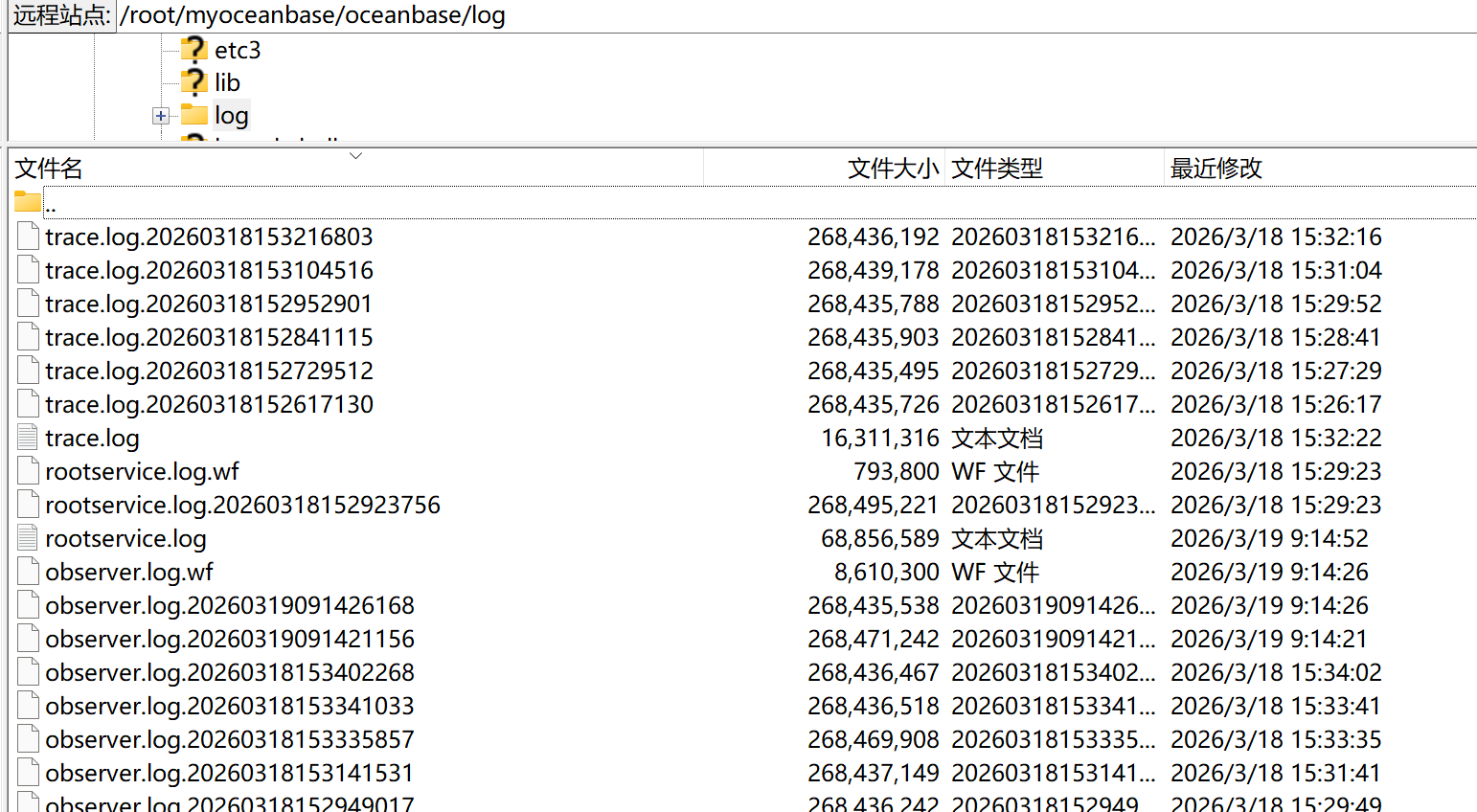Select the etc3 folder in remote tree
The width and height of the screenshot is (1477, 812).
pyautogui.click(x=237, y=50)
